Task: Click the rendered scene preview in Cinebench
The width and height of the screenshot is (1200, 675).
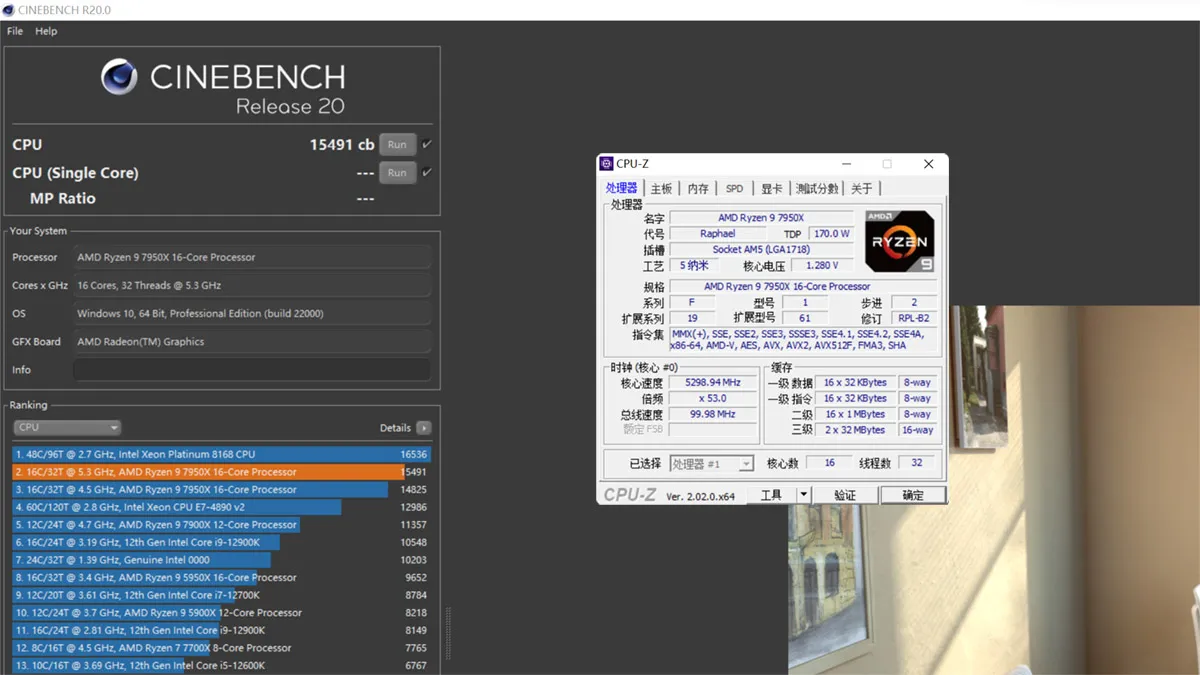Action: pyautogui.click(x=994, y=490)
